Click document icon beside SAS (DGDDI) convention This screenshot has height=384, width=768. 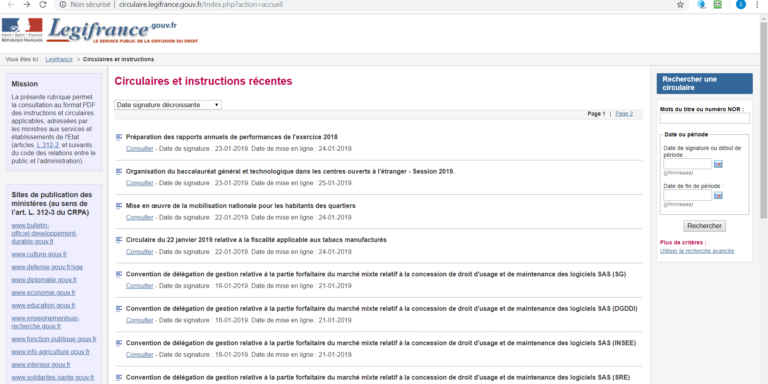pos(119,309)
